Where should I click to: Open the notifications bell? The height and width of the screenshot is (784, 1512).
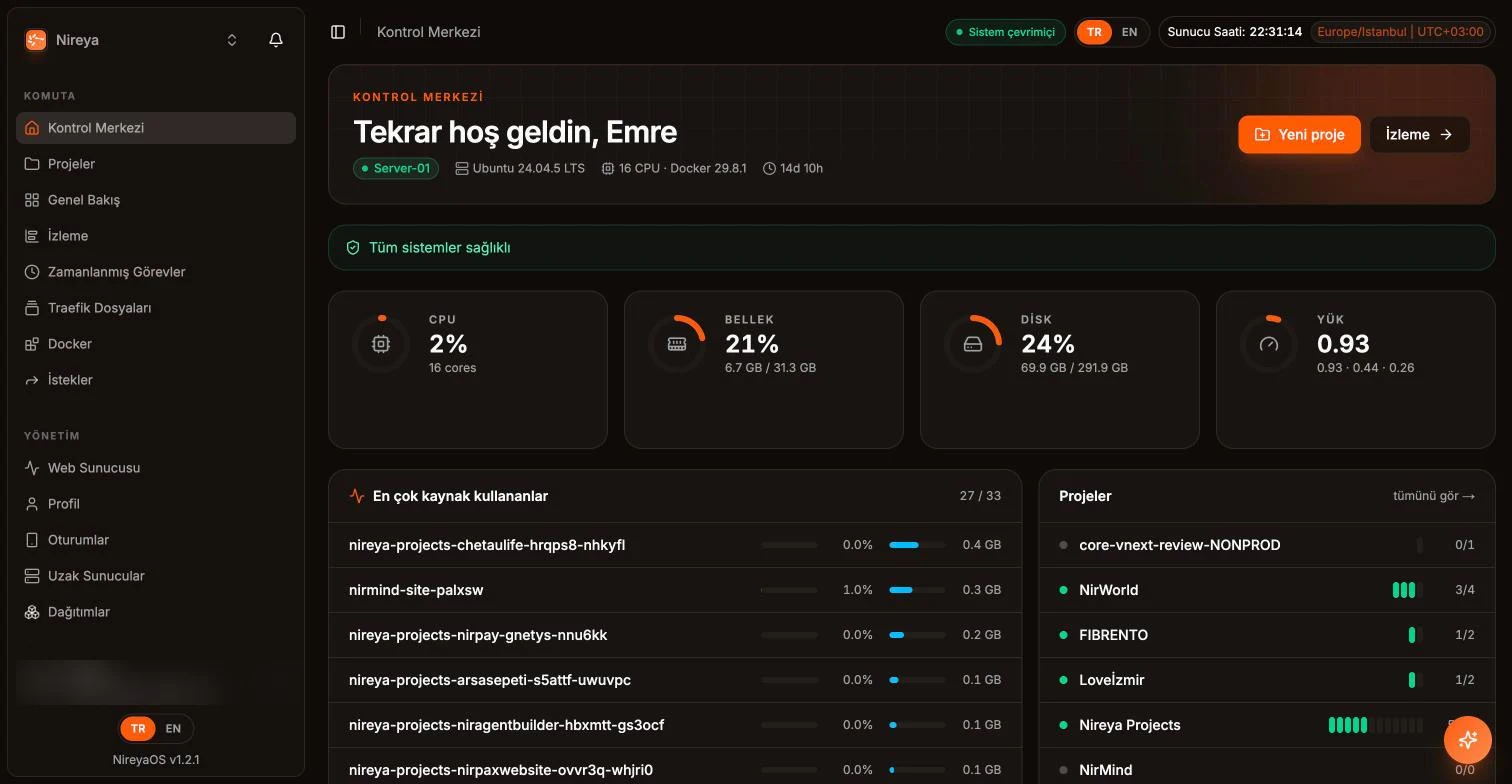click(276, 40)
